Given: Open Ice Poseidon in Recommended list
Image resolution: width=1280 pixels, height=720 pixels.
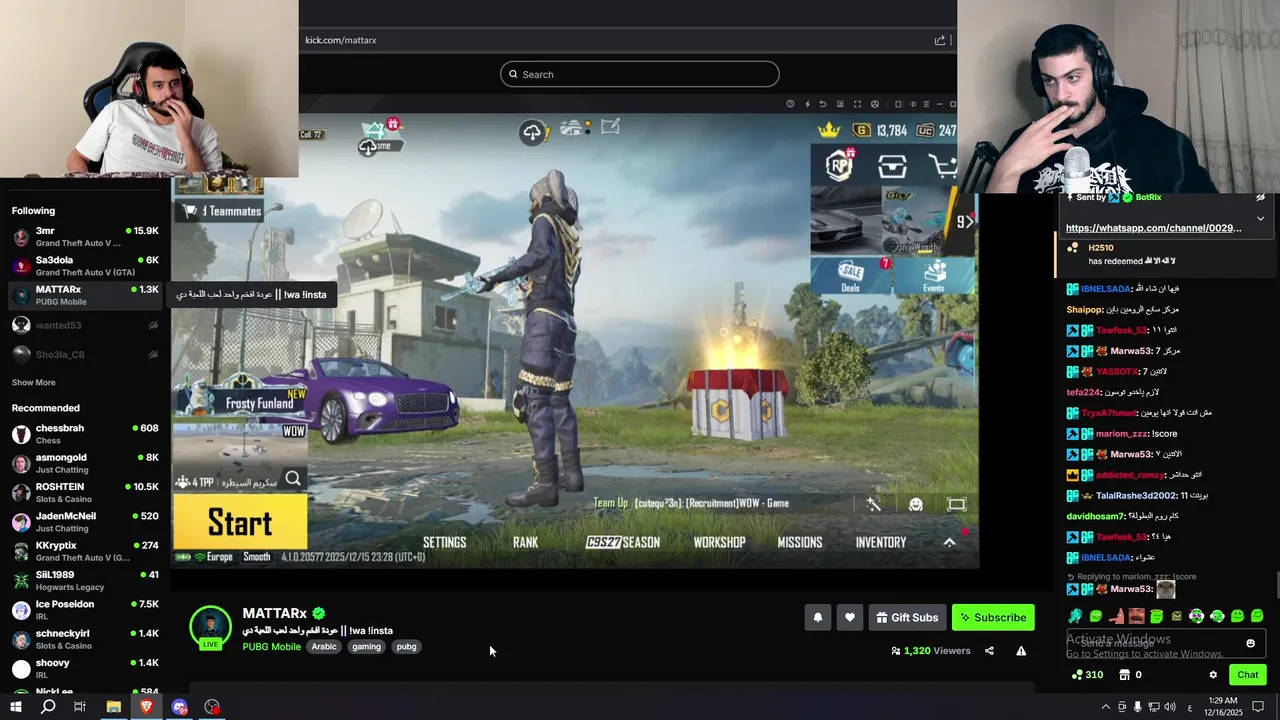Looking at the screenshot, I should click(x=85, y=610).
